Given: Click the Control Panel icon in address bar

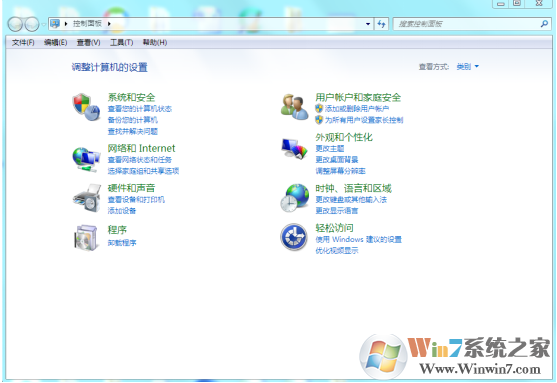Looking at the screenshot, I should [x=55, y=24].
